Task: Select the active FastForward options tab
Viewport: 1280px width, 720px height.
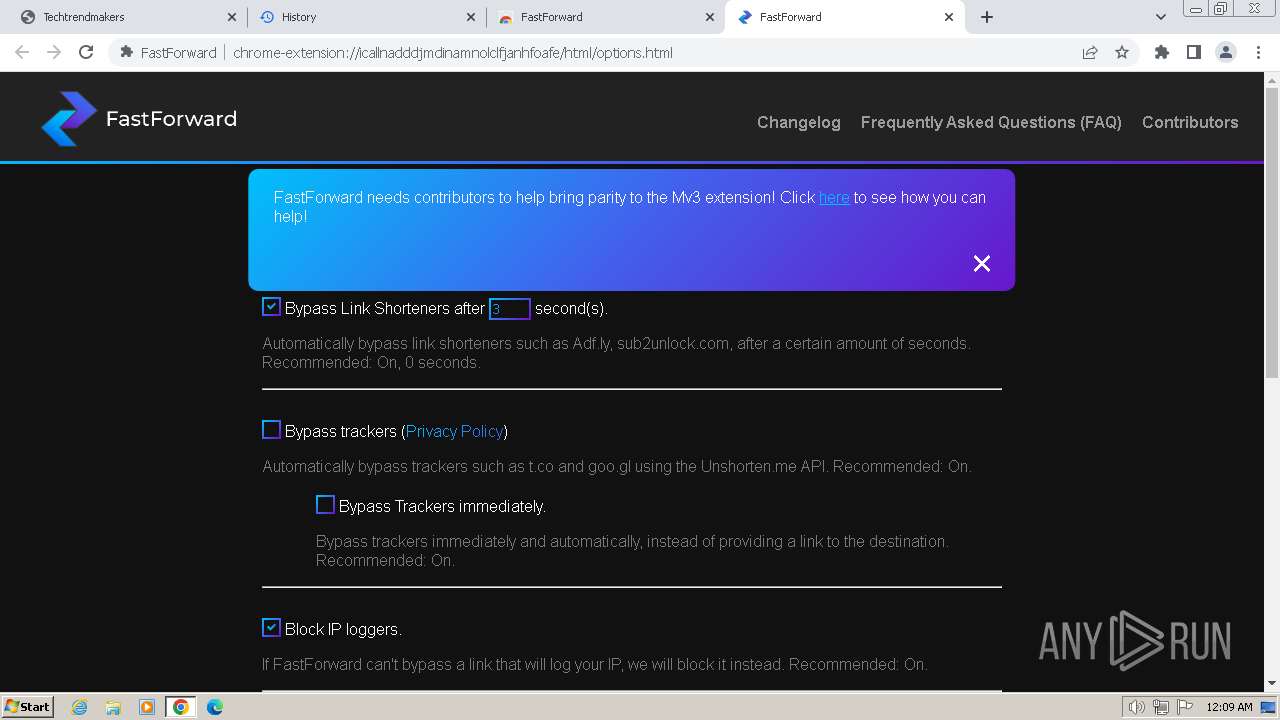Action: [x=845, y=17]
